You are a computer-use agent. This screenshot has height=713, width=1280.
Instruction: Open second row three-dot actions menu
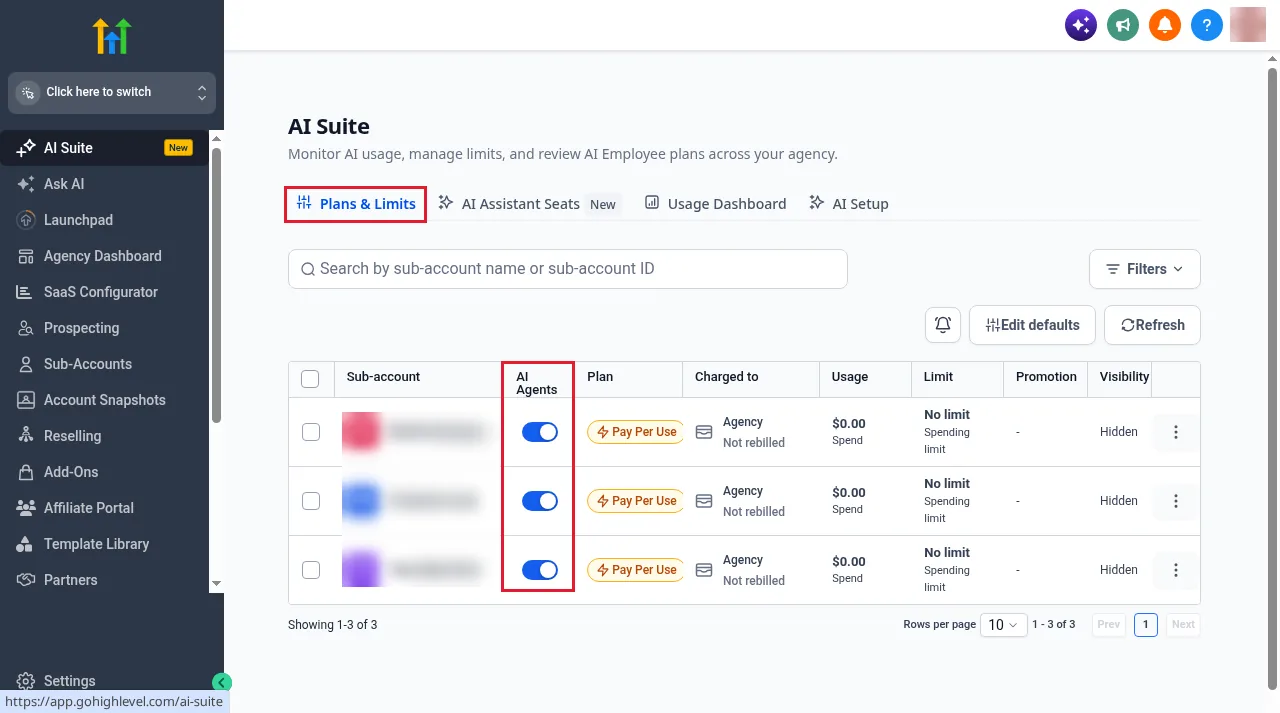click(1176, 501)
